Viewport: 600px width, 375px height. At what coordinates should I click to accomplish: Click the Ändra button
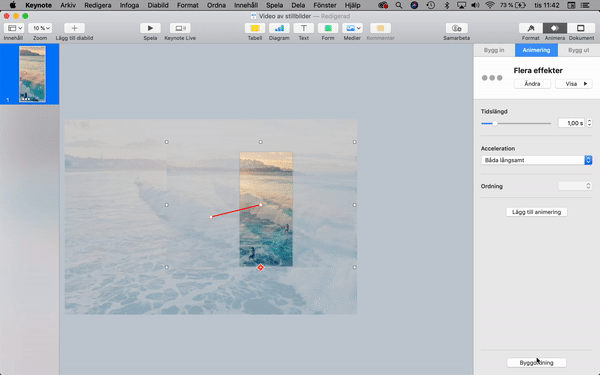coord(532,84)
